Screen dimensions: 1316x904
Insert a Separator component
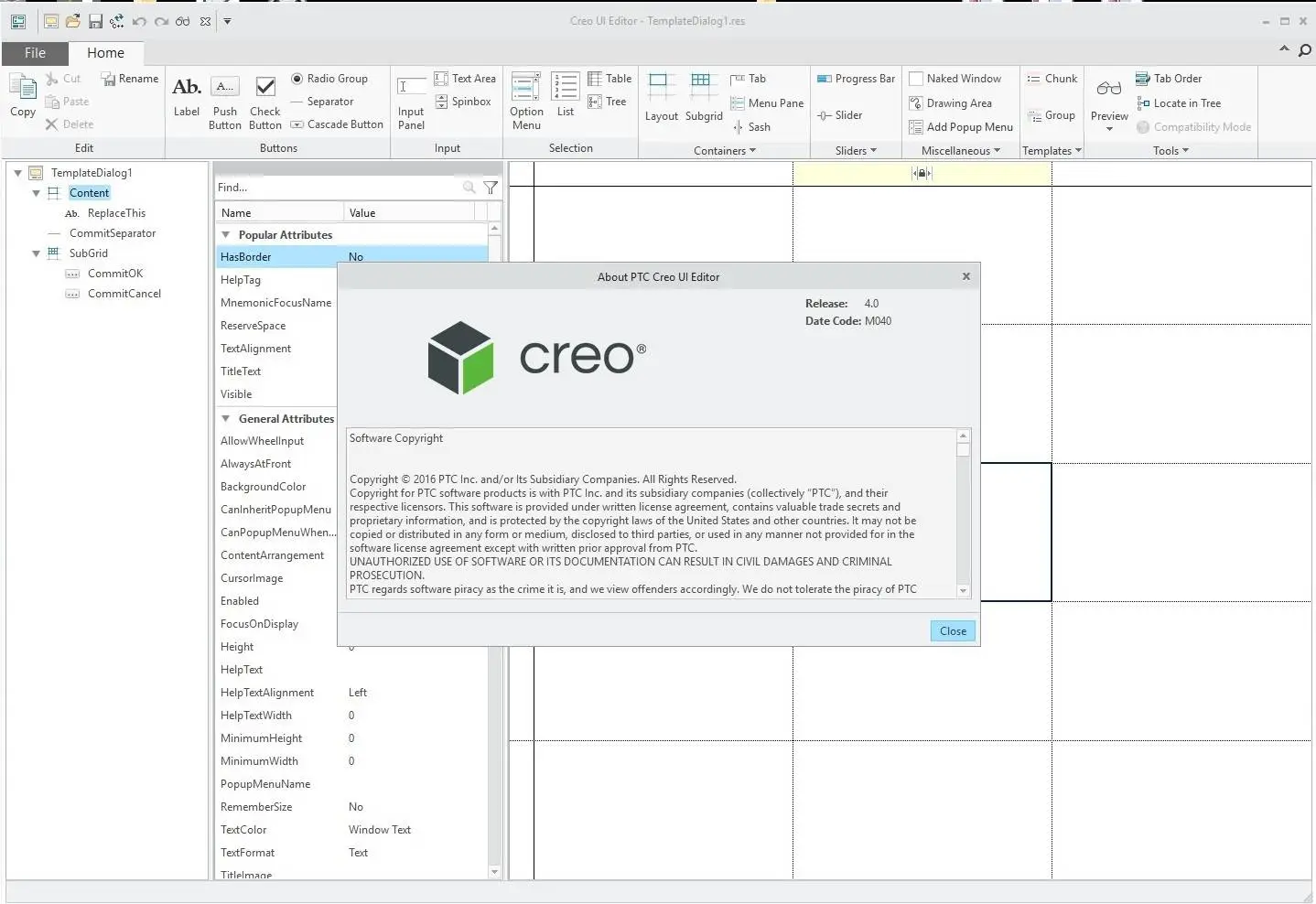[x=322, y=102]
